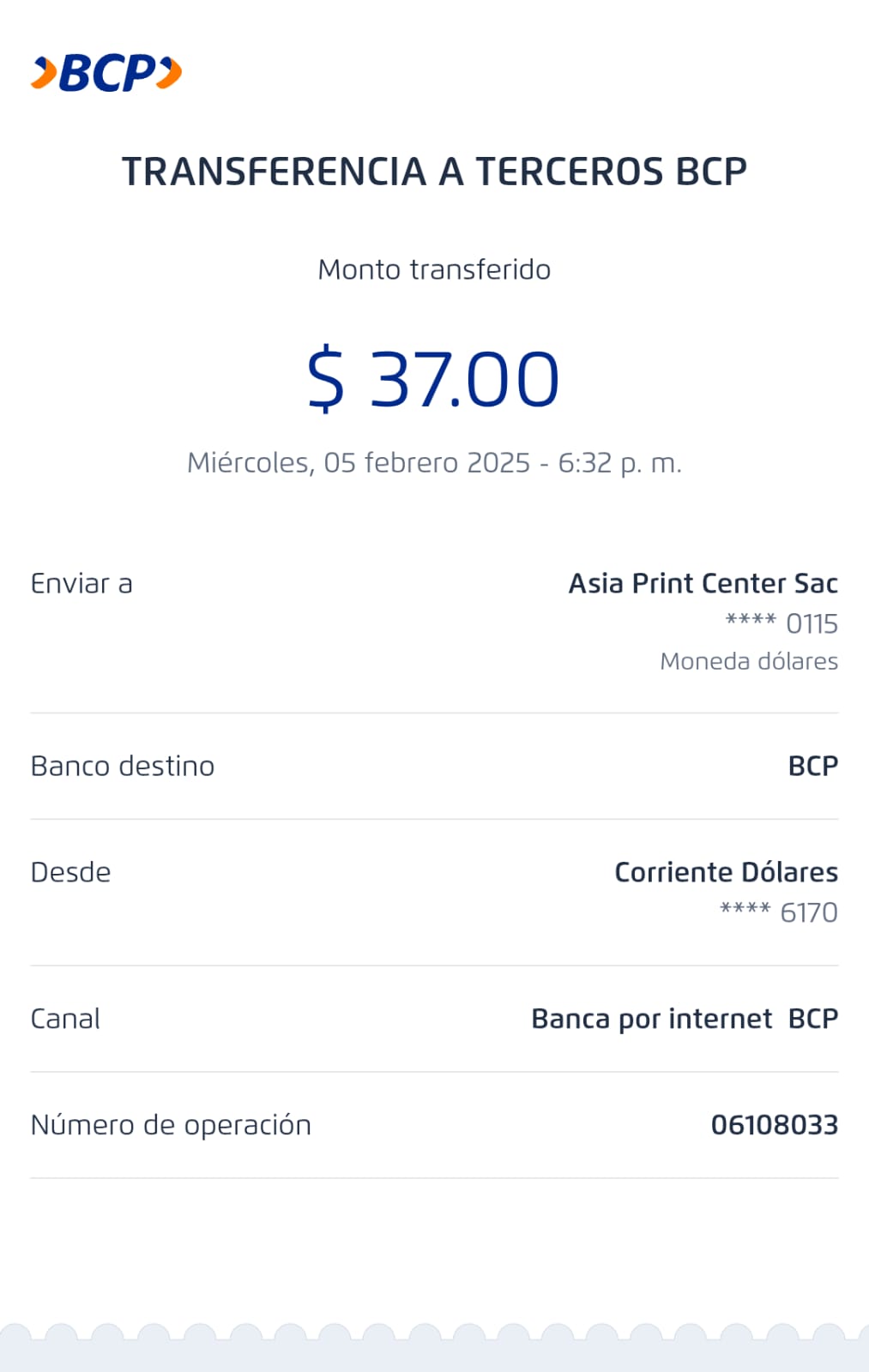Viewport: 869px width, 1372px height.
Task: Select the 'Monto transferido' label
Action: click(x=434, y=270)
